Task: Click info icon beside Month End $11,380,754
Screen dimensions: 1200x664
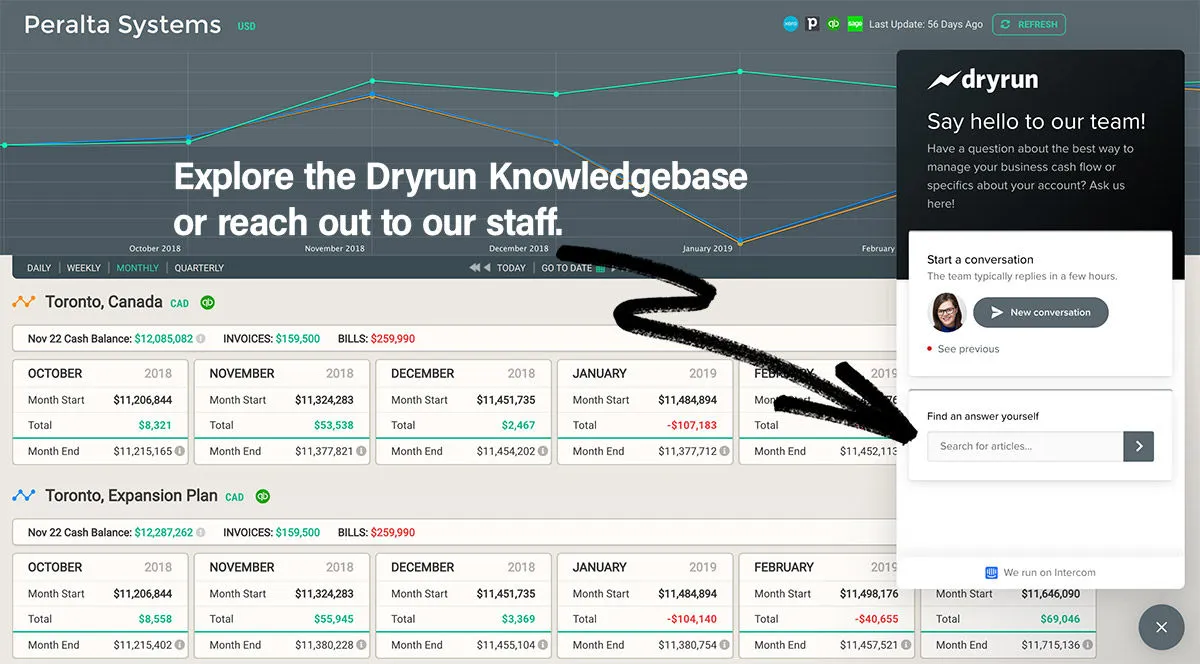Action: click(725, 645)
